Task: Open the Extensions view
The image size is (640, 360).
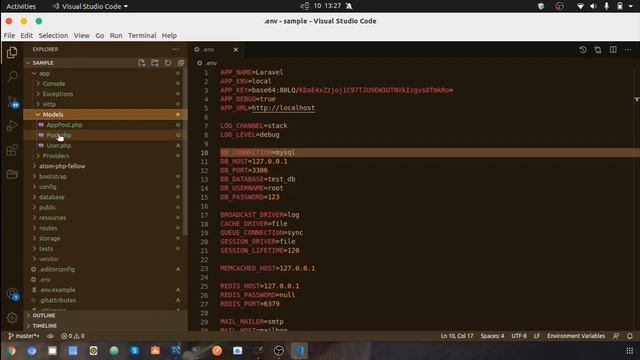Action: tap(12, 150)
